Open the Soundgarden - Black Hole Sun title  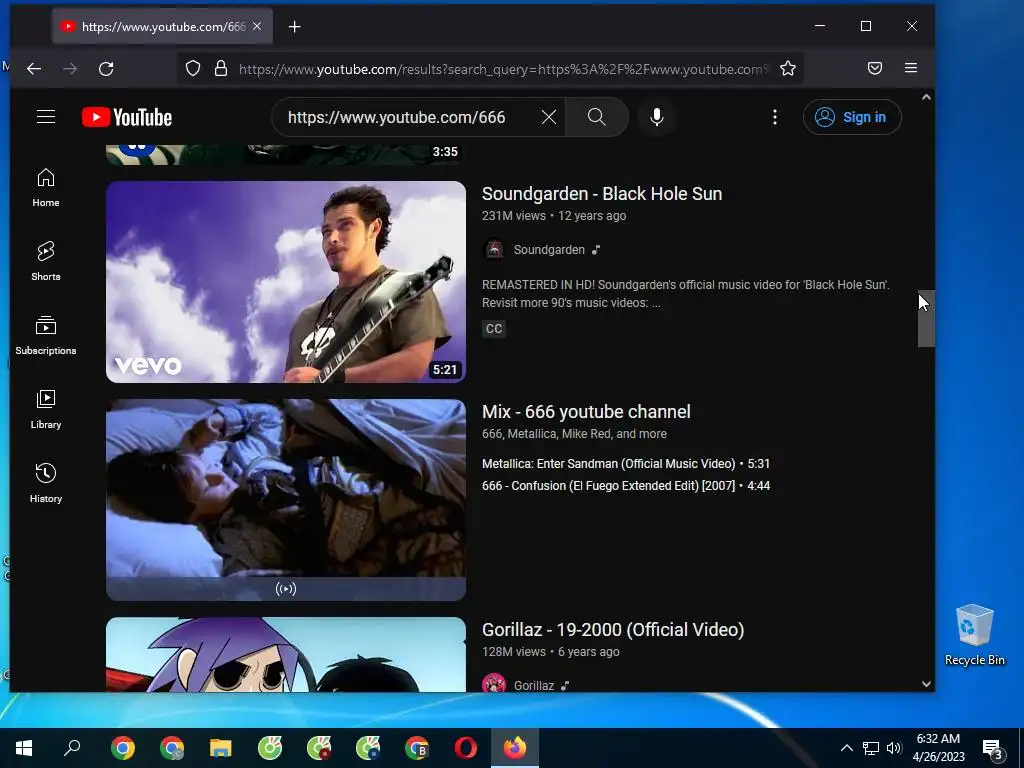pos(602,194)
